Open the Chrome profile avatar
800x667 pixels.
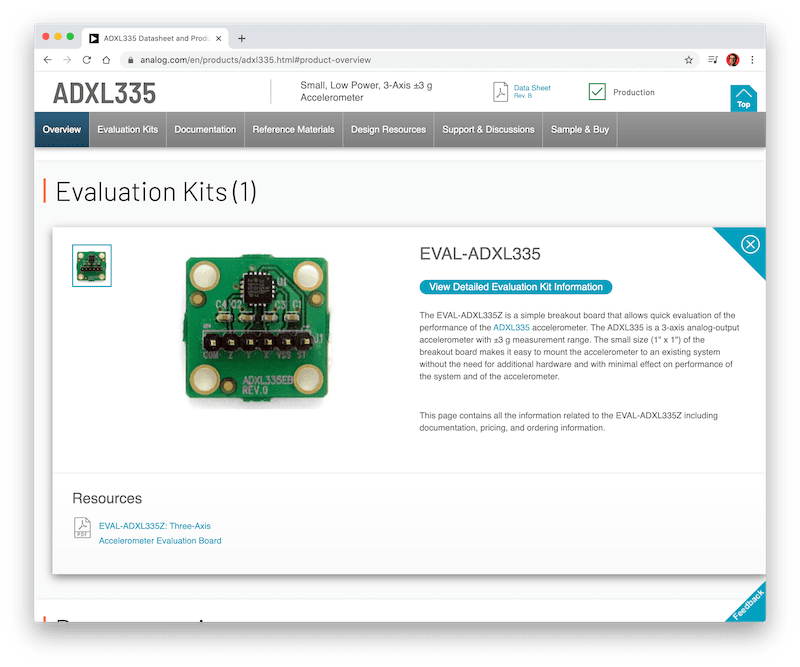pyautogui.click(x=733, y=60)
